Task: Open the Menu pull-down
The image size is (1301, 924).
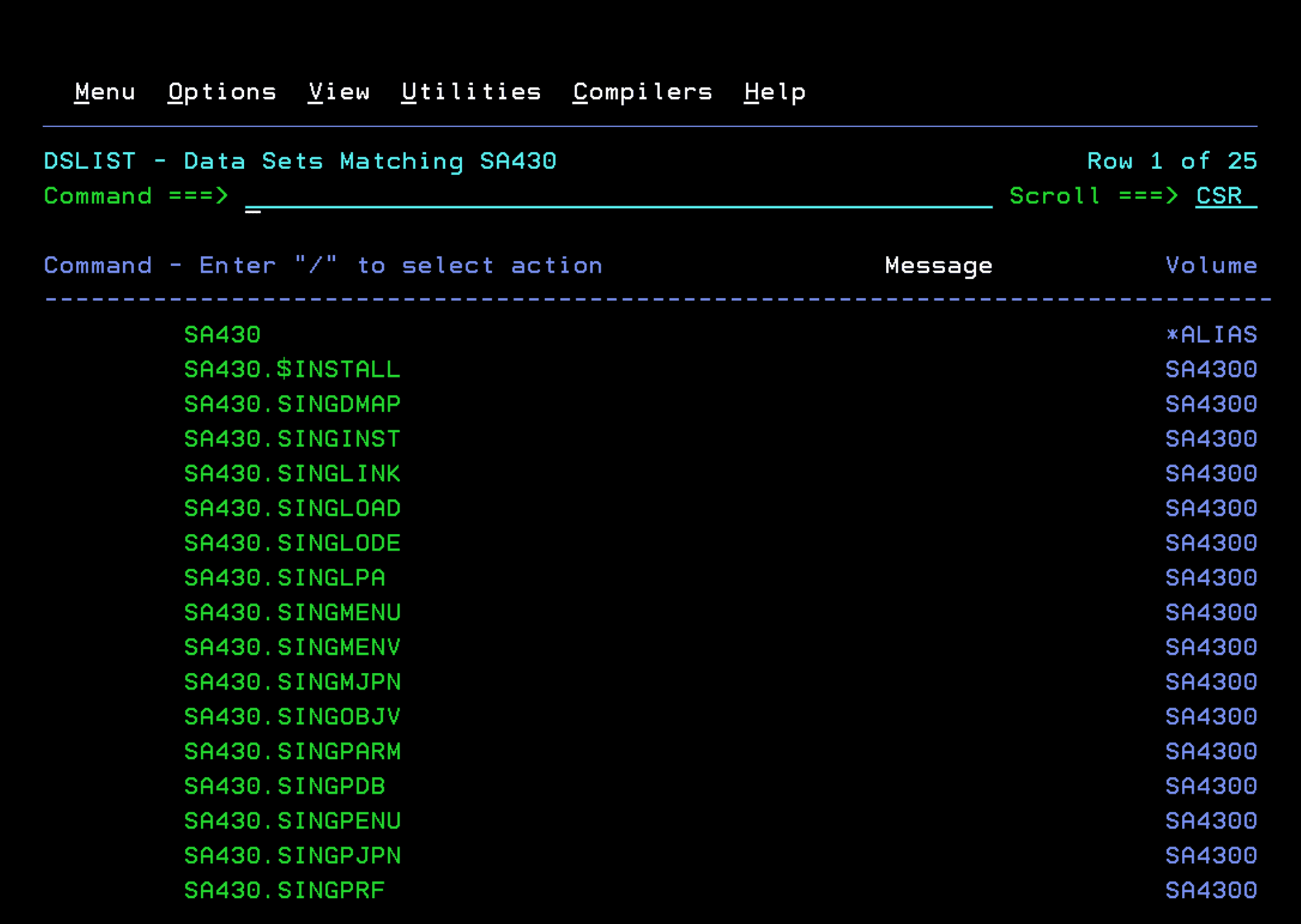Action: point(105,92)
